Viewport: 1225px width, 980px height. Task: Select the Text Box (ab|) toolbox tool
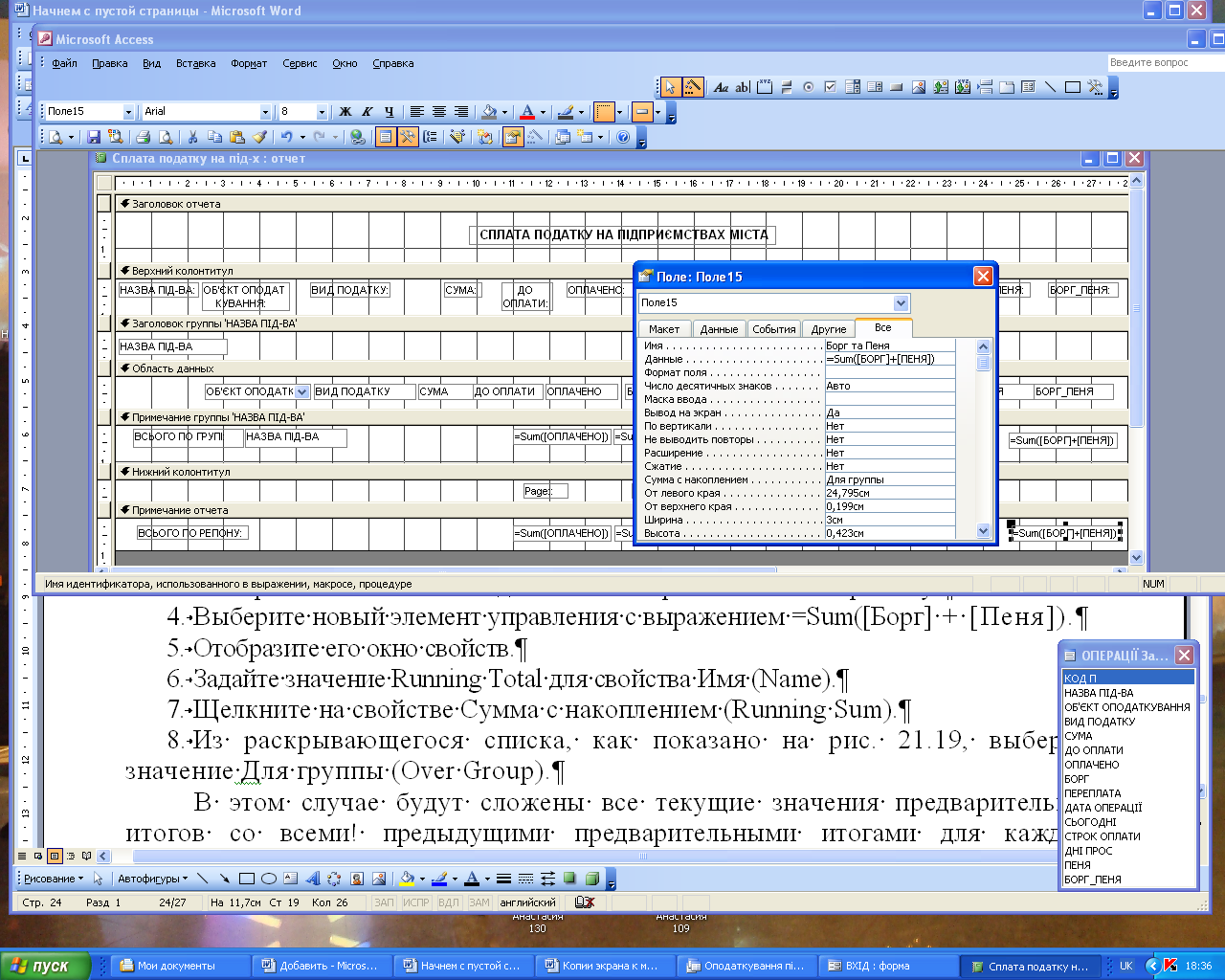[x=743, y=87]
